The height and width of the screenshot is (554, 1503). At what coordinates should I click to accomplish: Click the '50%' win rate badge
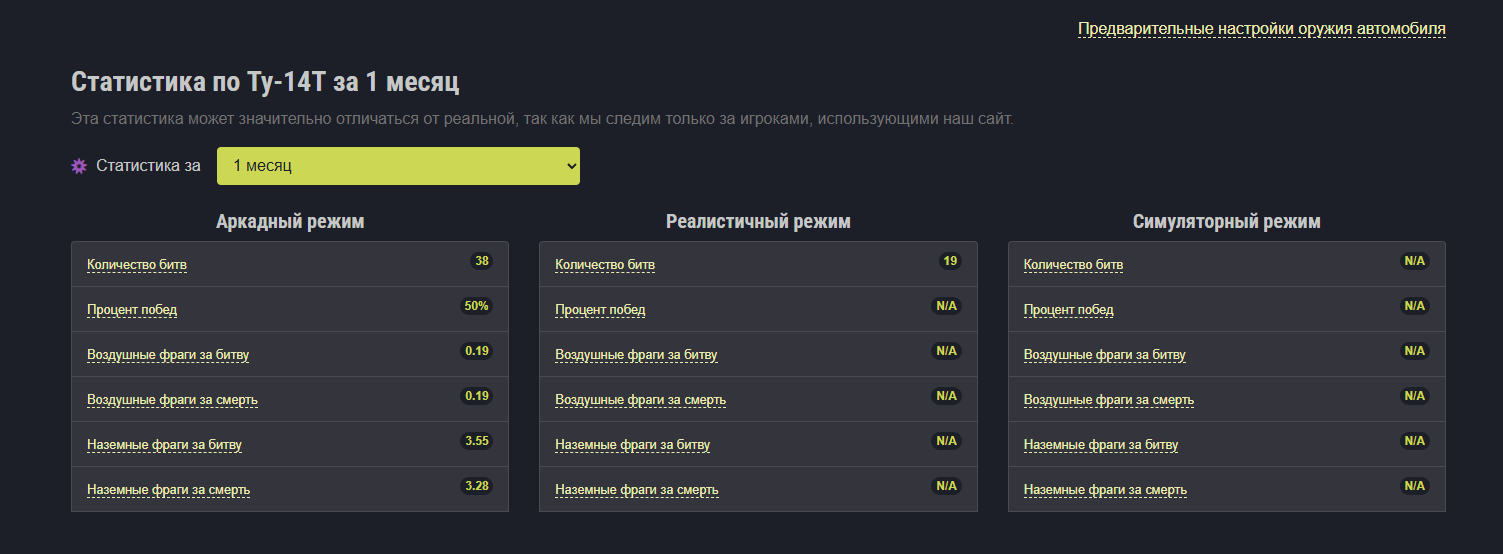(x=476, y=307)
